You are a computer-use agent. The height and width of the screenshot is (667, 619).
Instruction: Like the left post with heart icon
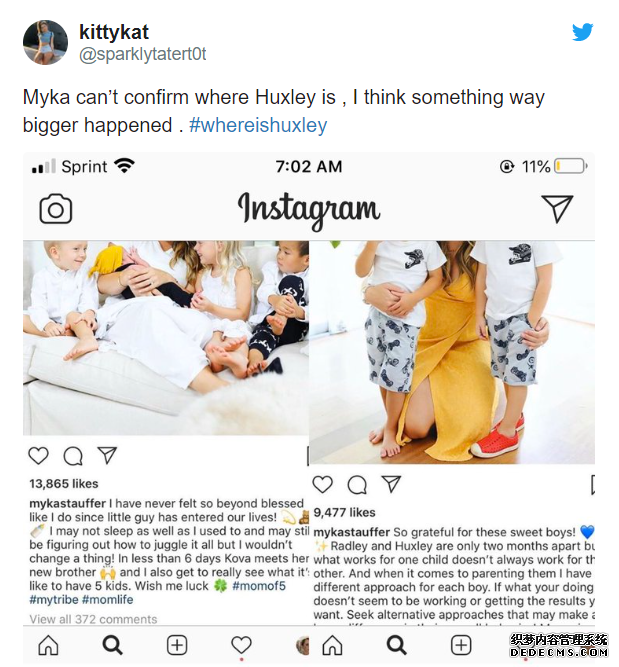[38, 456]
